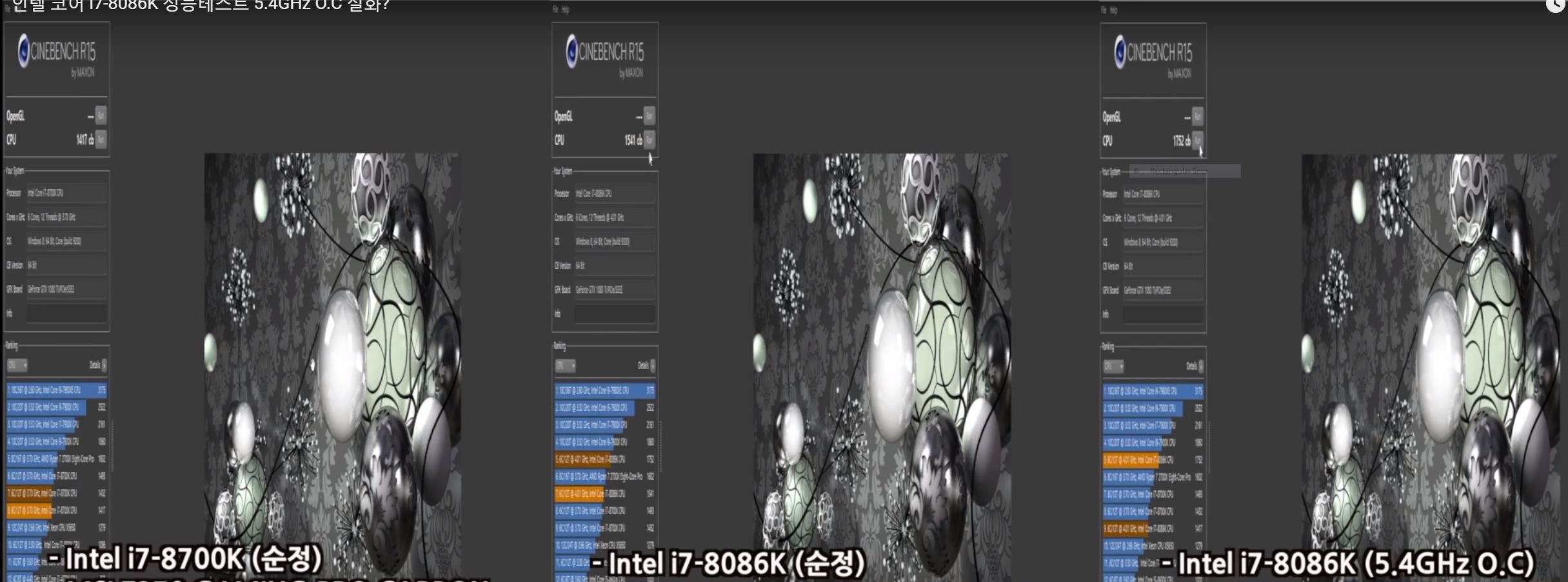Select the orange 1417 ranking row in the left window

[57, 510]
